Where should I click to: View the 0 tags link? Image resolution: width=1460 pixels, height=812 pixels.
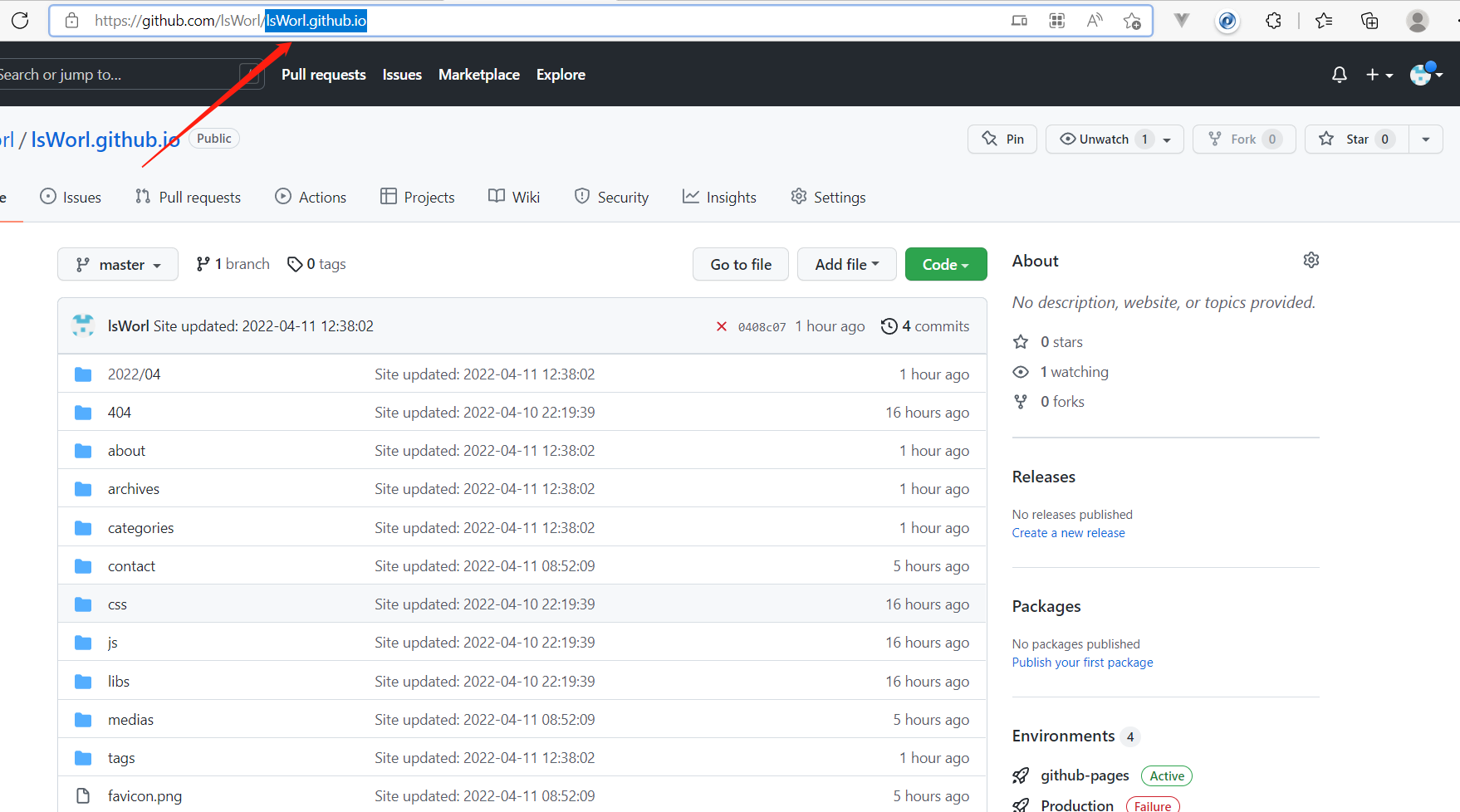[316, 264]
